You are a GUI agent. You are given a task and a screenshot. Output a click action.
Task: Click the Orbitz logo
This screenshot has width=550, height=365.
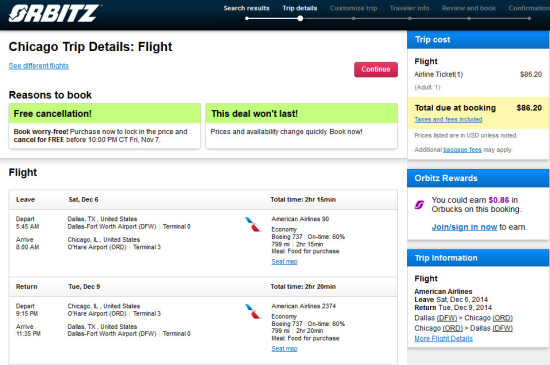pos(55,14)
